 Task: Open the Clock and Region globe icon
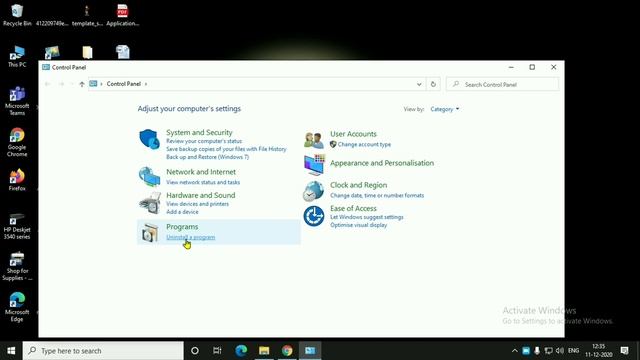click(313, 191)
